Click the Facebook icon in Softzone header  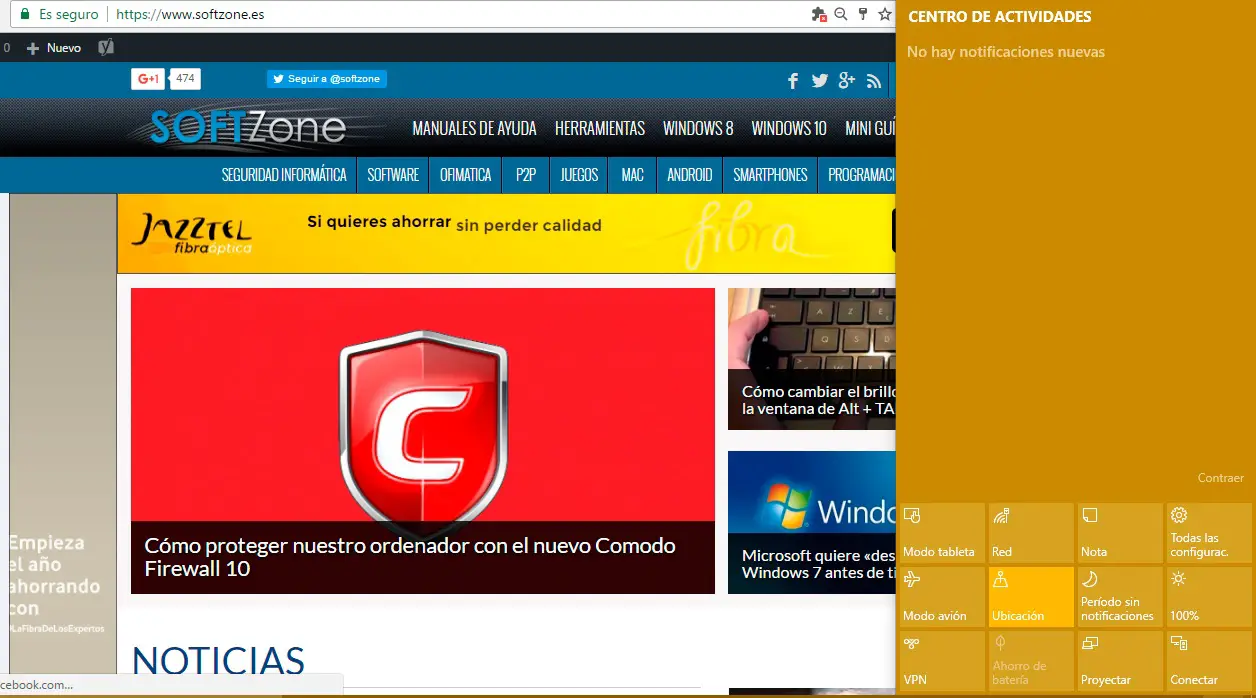click(x=793, y=81)
